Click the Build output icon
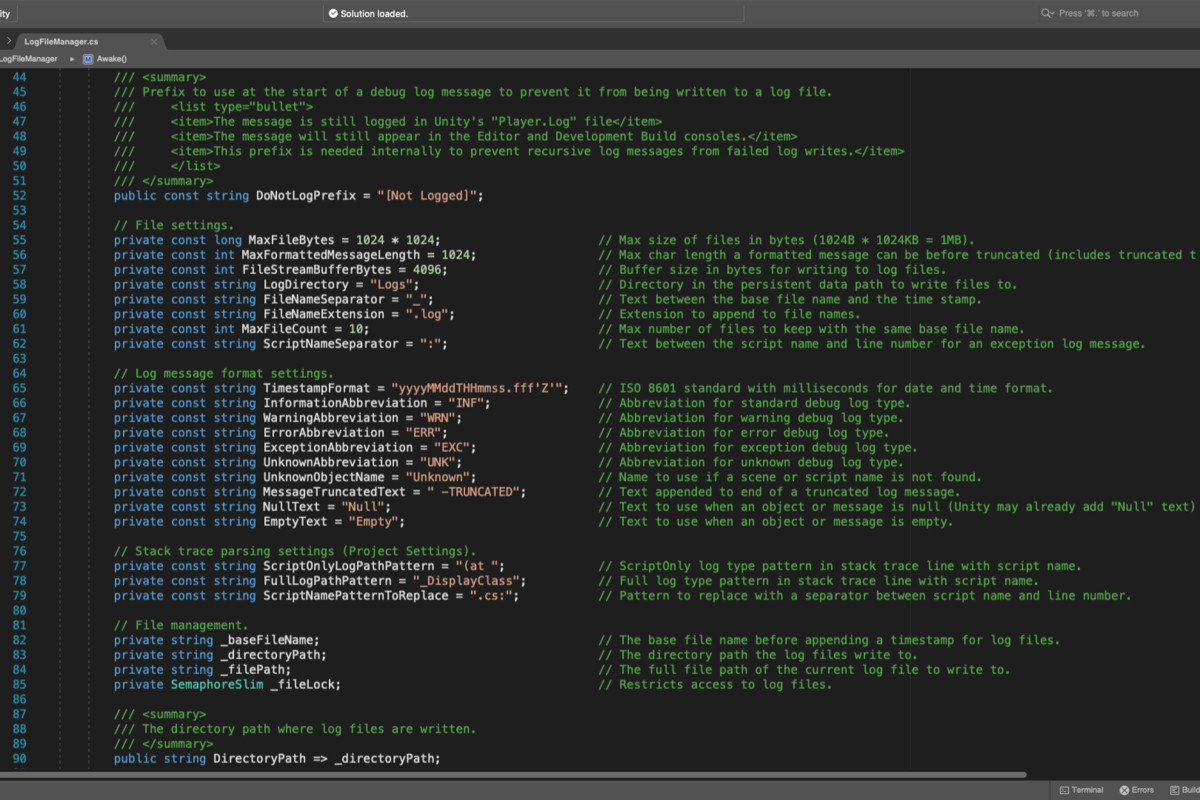Image resolution: width=1200 pixels, height=800 pixels. click(1173, 790)
